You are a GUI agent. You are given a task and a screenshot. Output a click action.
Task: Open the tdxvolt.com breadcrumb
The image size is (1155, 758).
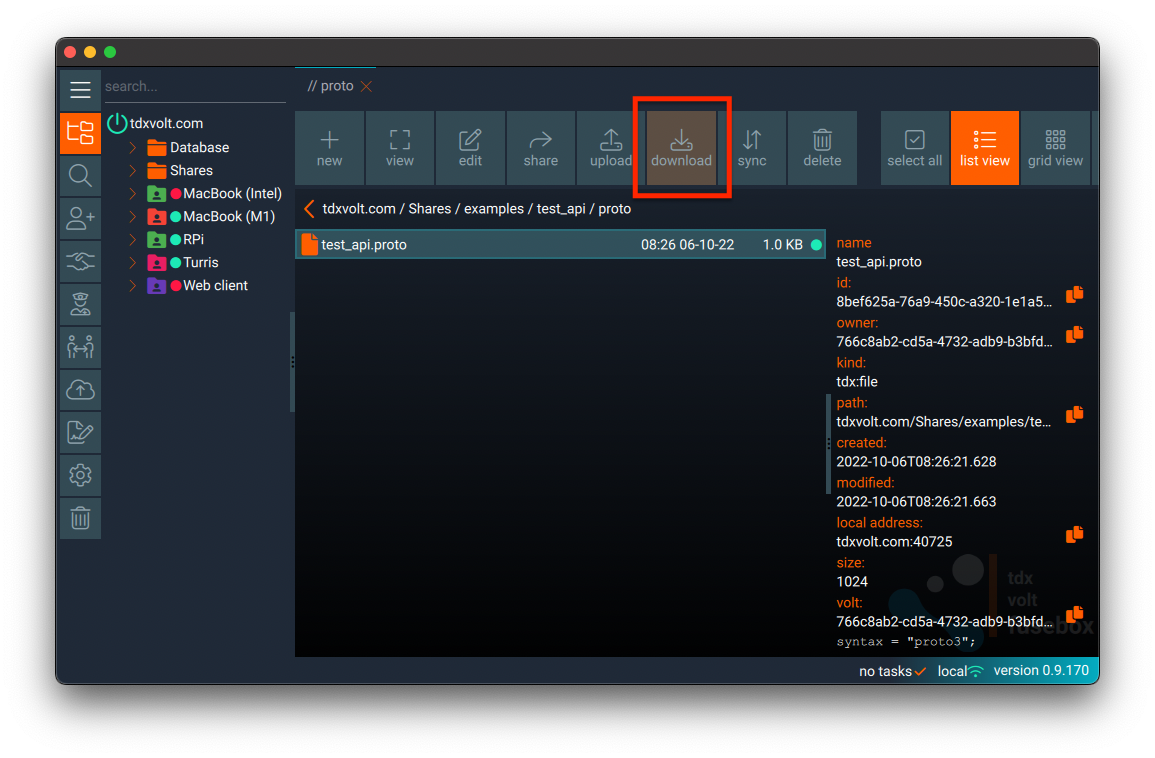tap(359, 209)
